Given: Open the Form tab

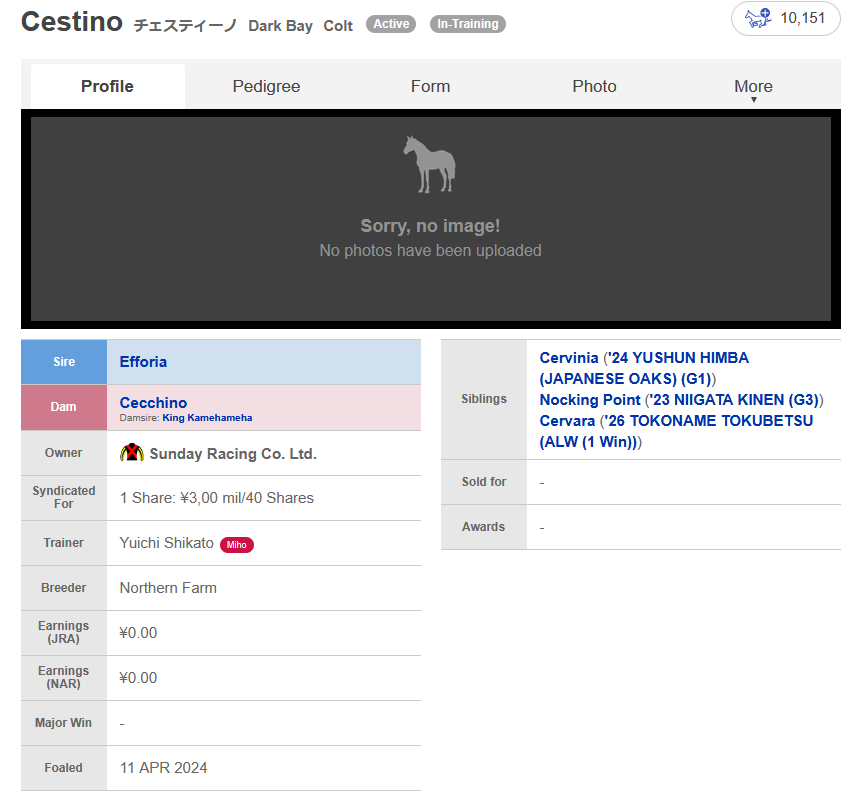Looking at the screenshot, I should tap(430, 86).
